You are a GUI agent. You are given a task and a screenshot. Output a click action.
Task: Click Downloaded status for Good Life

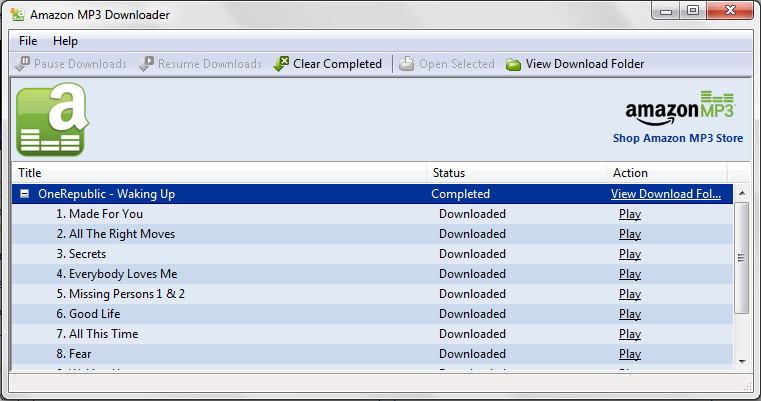coord(472,314)
